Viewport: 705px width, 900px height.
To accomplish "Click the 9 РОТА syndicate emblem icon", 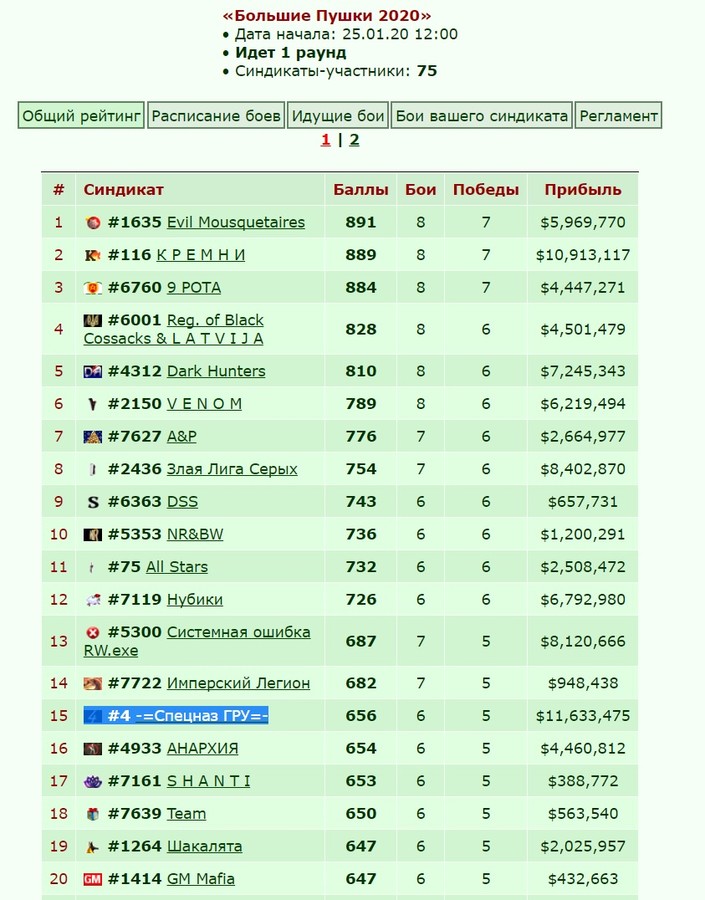I will pos(92,288).
